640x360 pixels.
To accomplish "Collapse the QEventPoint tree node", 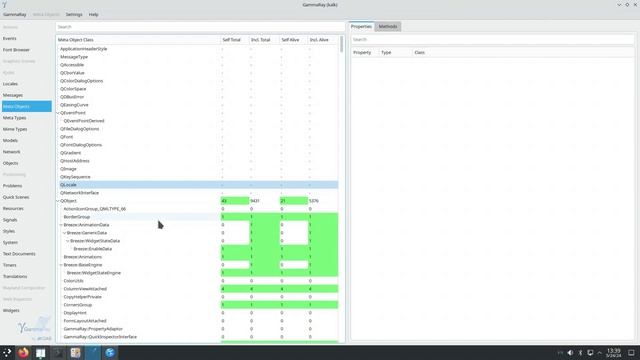I will pyautogui.click(x=58, y=113).
